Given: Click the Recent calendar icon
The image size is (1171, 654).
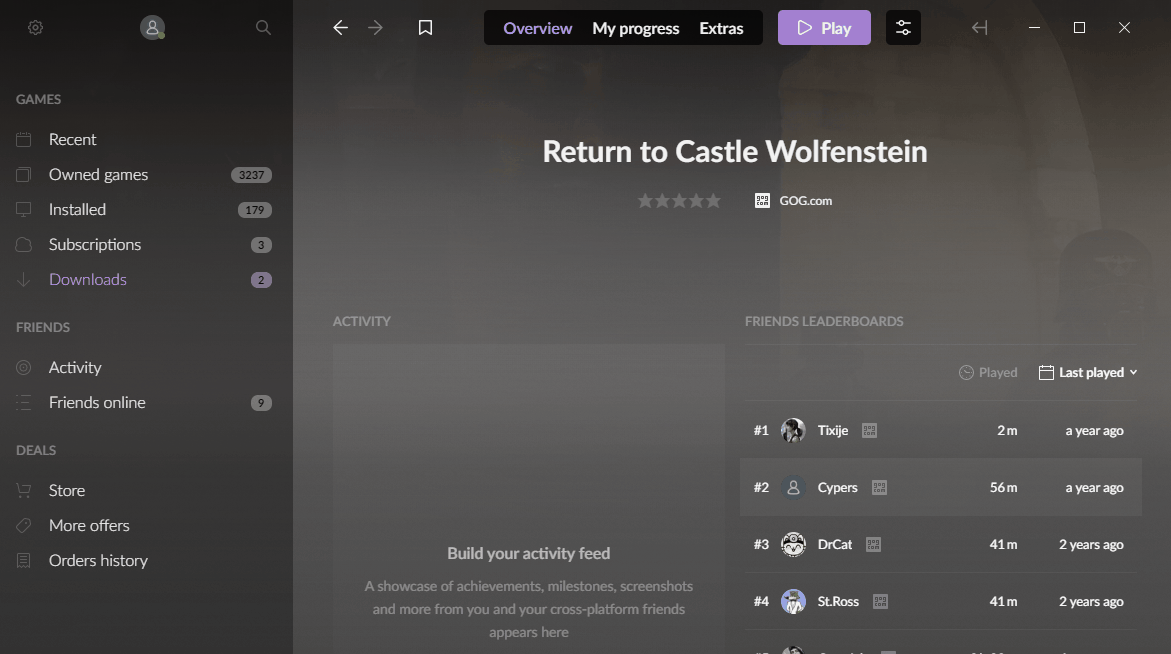Looking at the screenshot, I should 24,140.
